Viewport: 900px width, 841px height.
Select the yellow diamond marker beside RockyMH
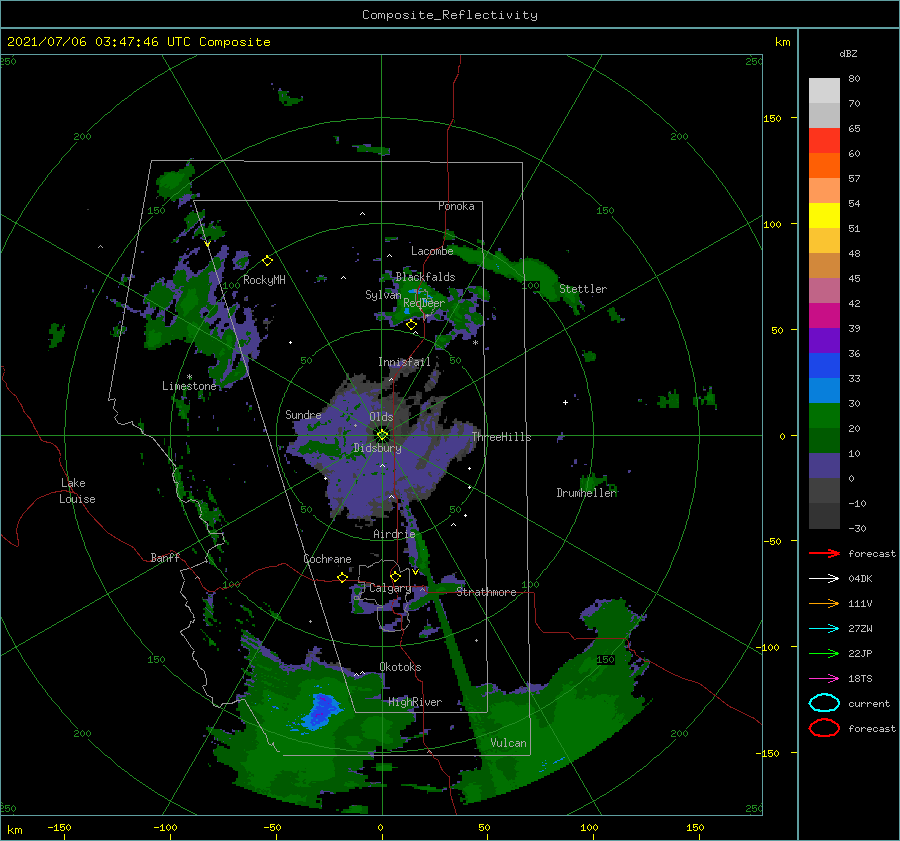267,261
